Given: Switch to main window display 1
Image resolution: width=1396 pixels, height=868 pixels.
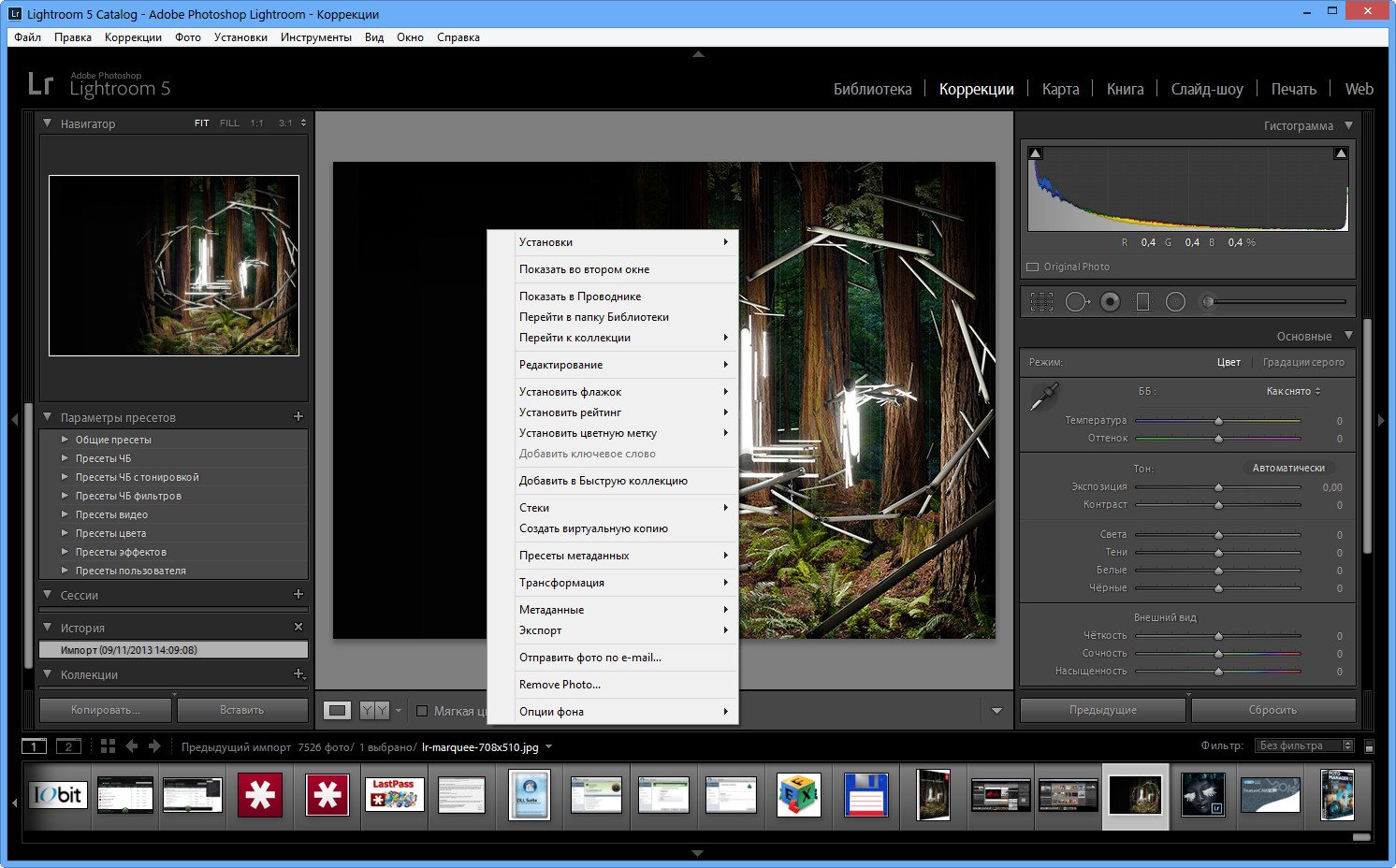Looking at the screenshot, I should click(35, 746).
